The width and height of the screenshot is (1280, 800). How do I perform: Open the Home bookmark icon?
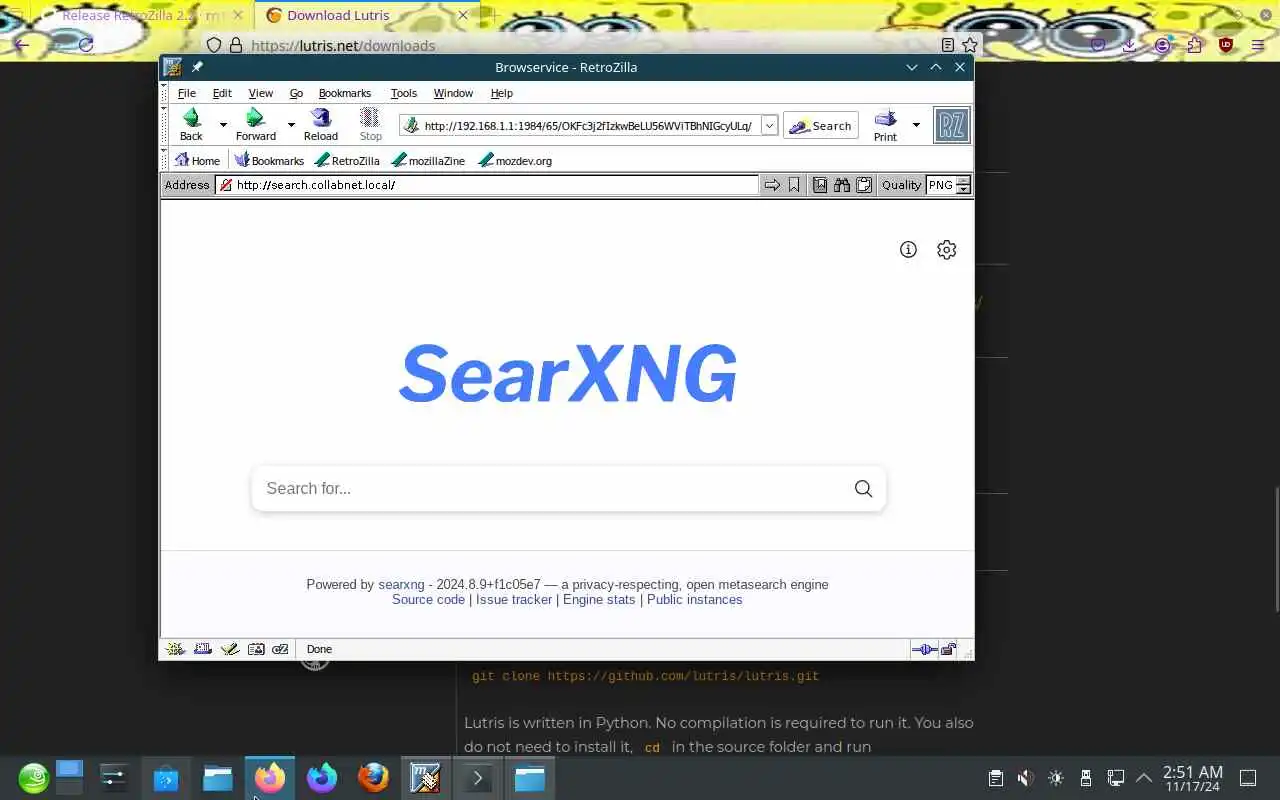click(x=182, y=160)
